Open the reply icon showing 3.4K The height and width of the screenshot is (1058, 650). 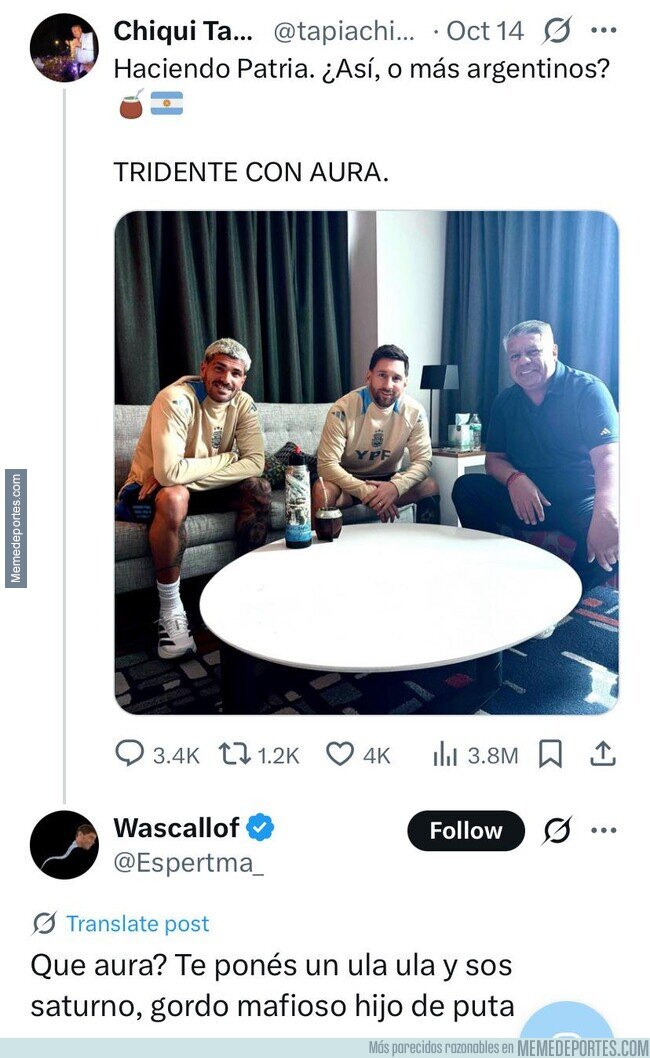coord(129,754)
